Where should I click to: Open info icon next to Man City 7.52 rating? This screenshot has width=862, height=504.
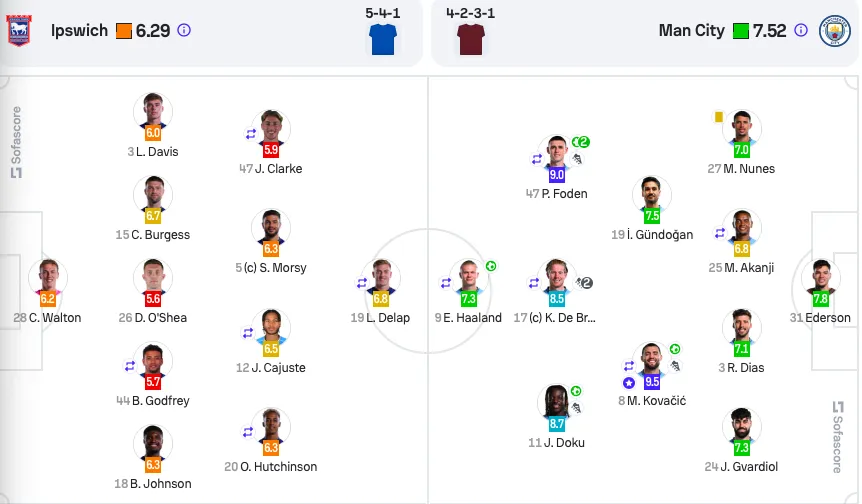[801, 30]
